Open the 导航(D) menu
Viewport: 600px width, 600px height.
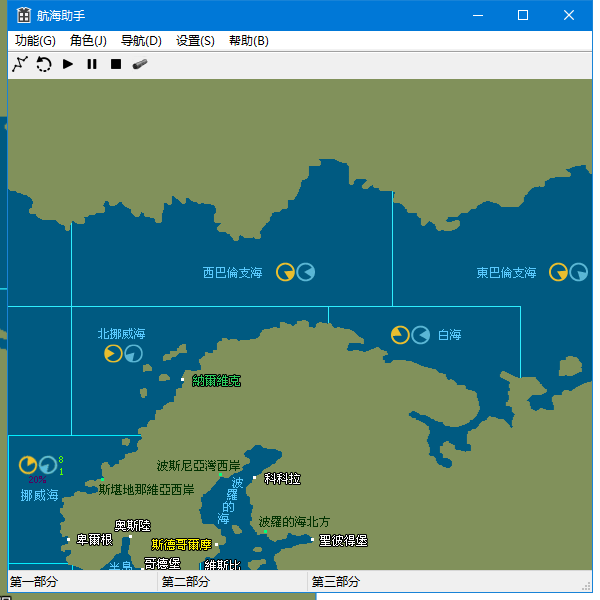pos(141,41)
